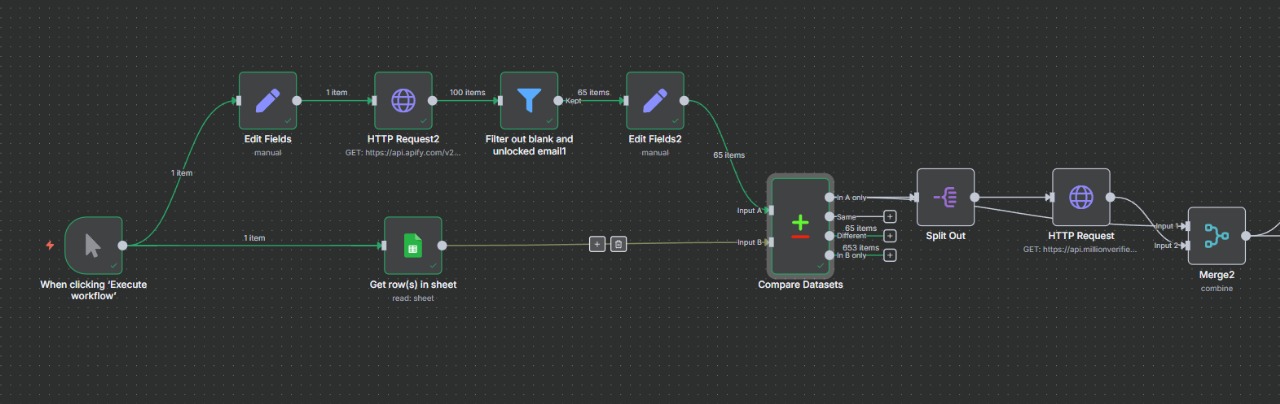
Task: Click the 'Input A' port of Compare Datasets
Action: pyautogui.click(x=770, y=210)
